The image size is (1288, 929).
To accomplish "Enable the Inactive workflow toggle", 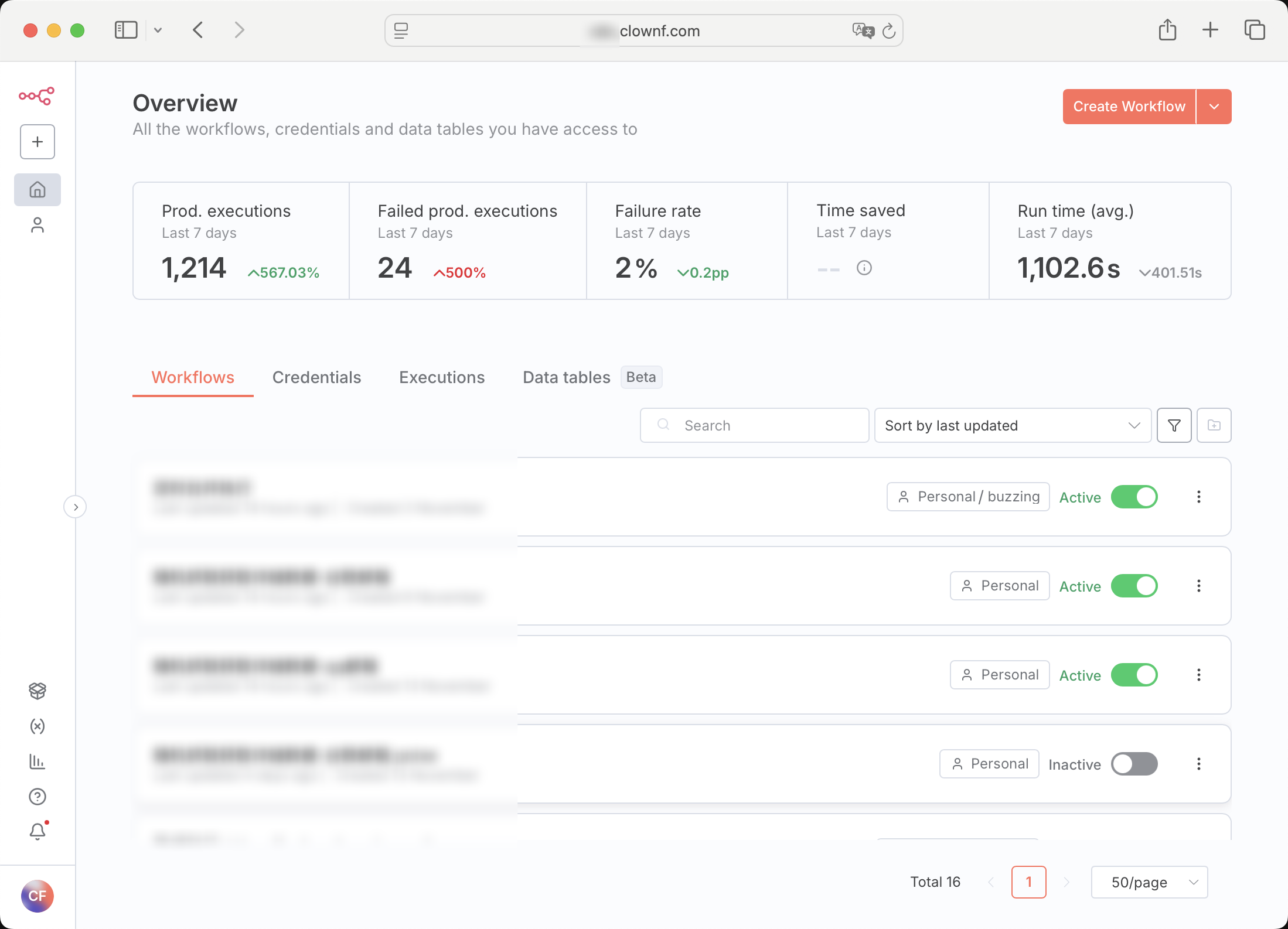I will pyautogui.click(x=1134, y=764).
